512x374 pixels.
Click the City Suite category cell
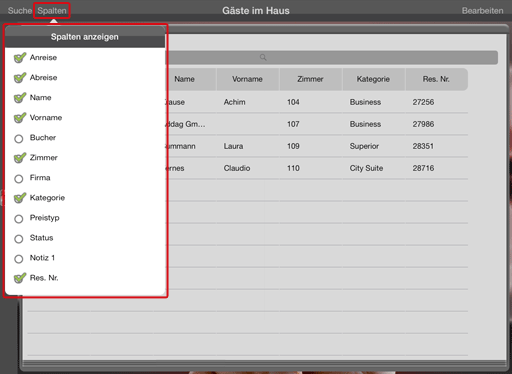click(366, 168)
